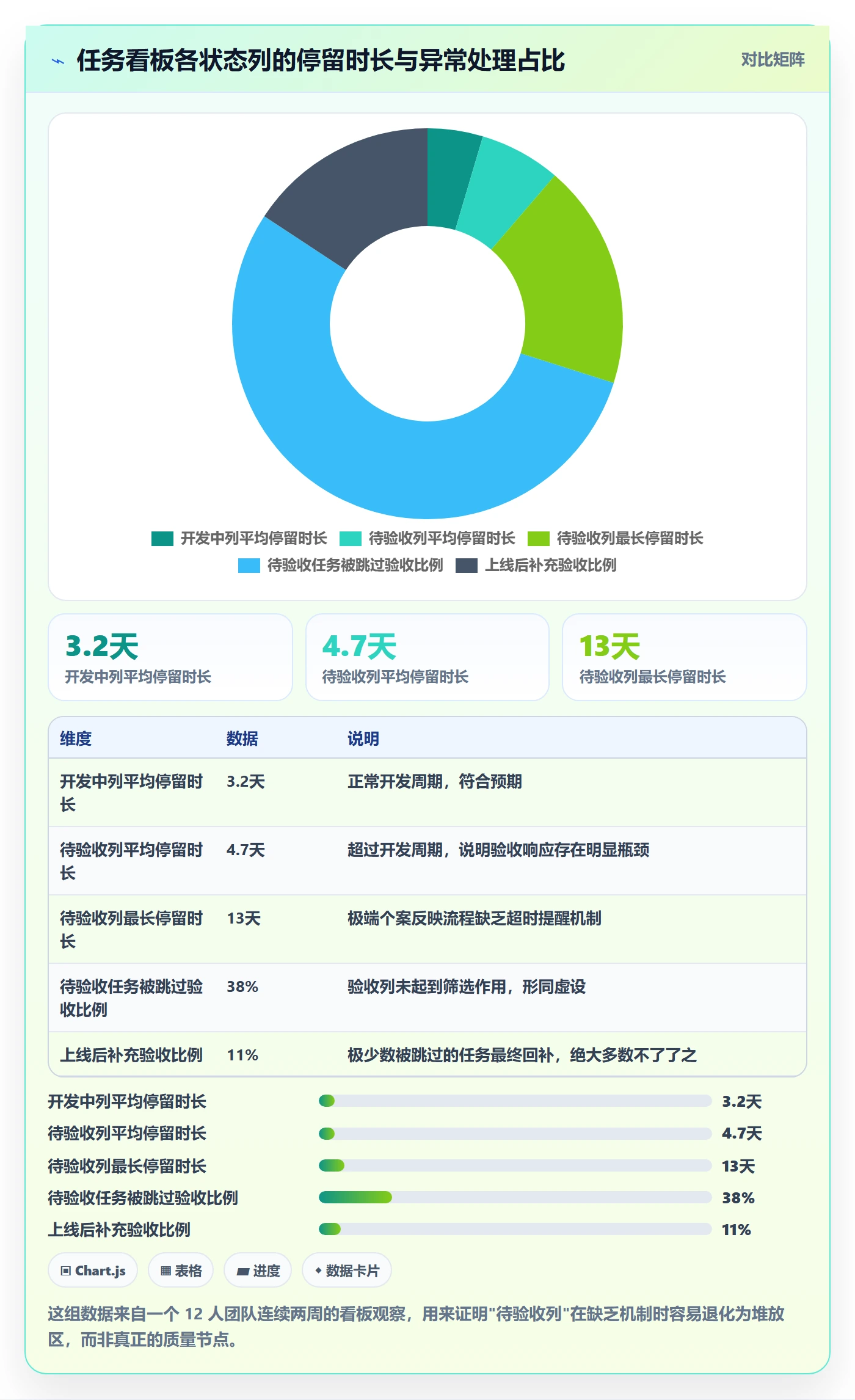The image size is (855, 1400).
Task: Open the 3.2天 data card
Action: [x=170, y=657]
